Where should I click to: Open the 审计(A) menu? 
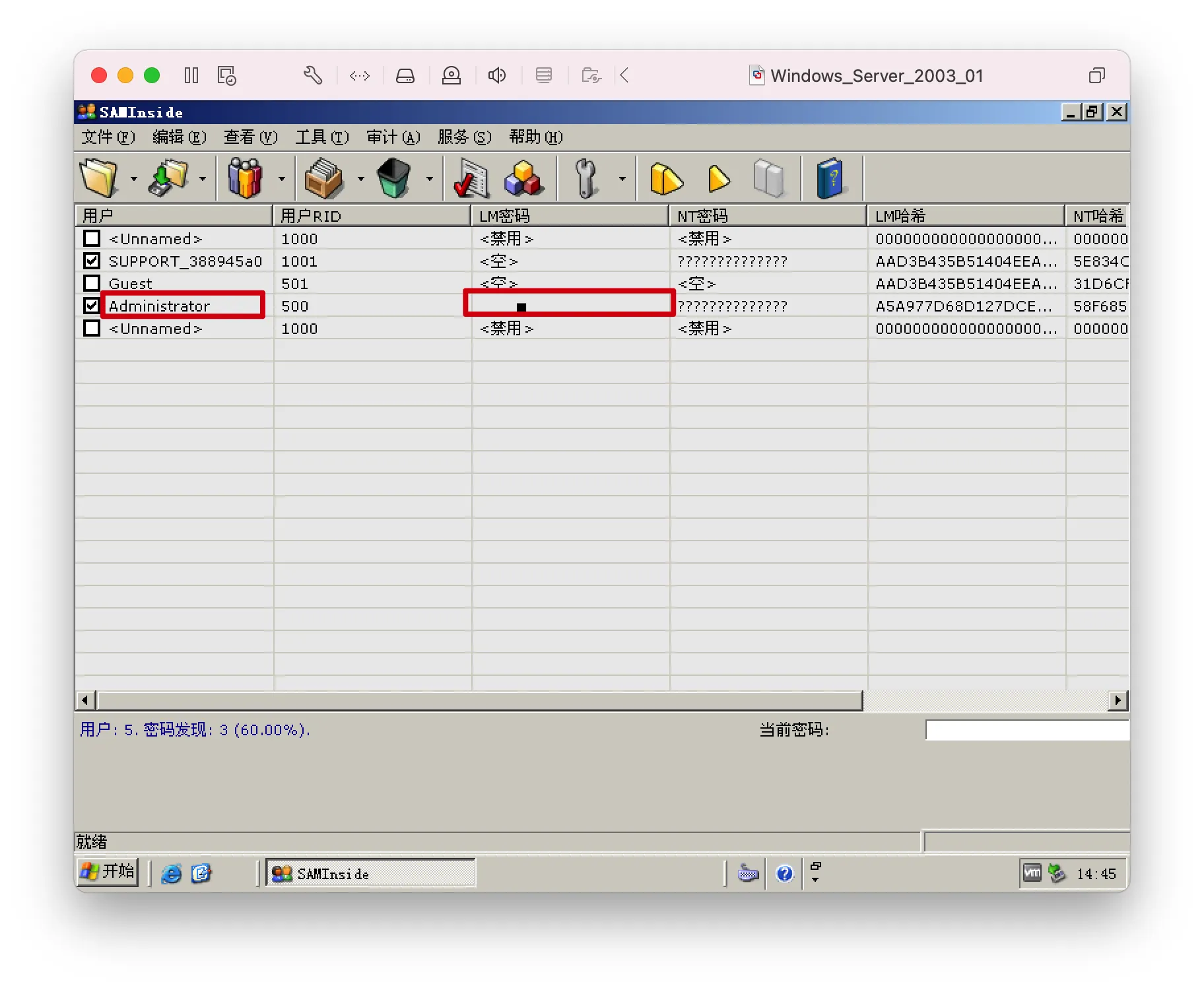click(x=393, y=137)
